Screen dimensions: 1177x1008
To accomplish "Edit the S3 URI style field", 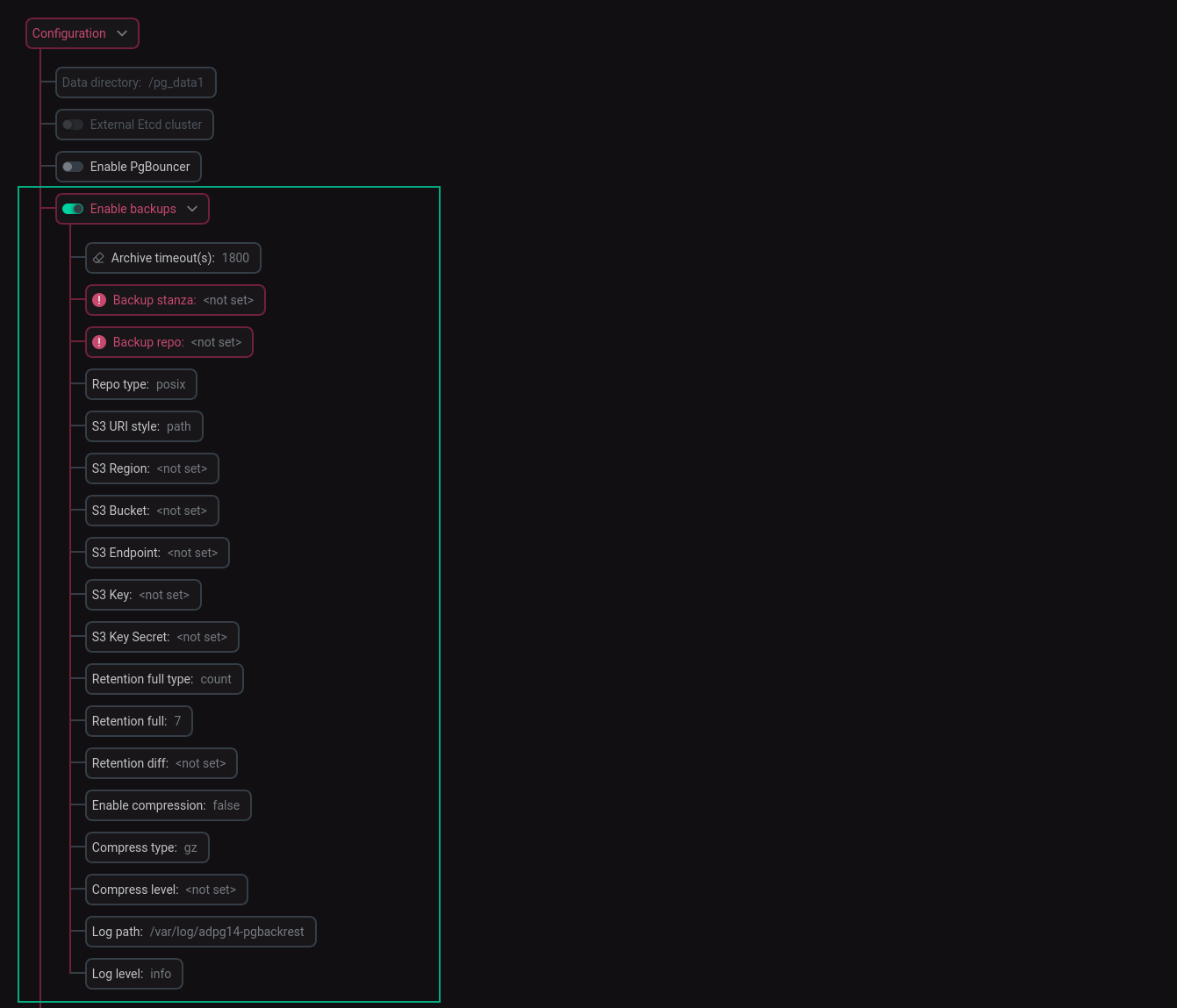I will coord(144,426).
